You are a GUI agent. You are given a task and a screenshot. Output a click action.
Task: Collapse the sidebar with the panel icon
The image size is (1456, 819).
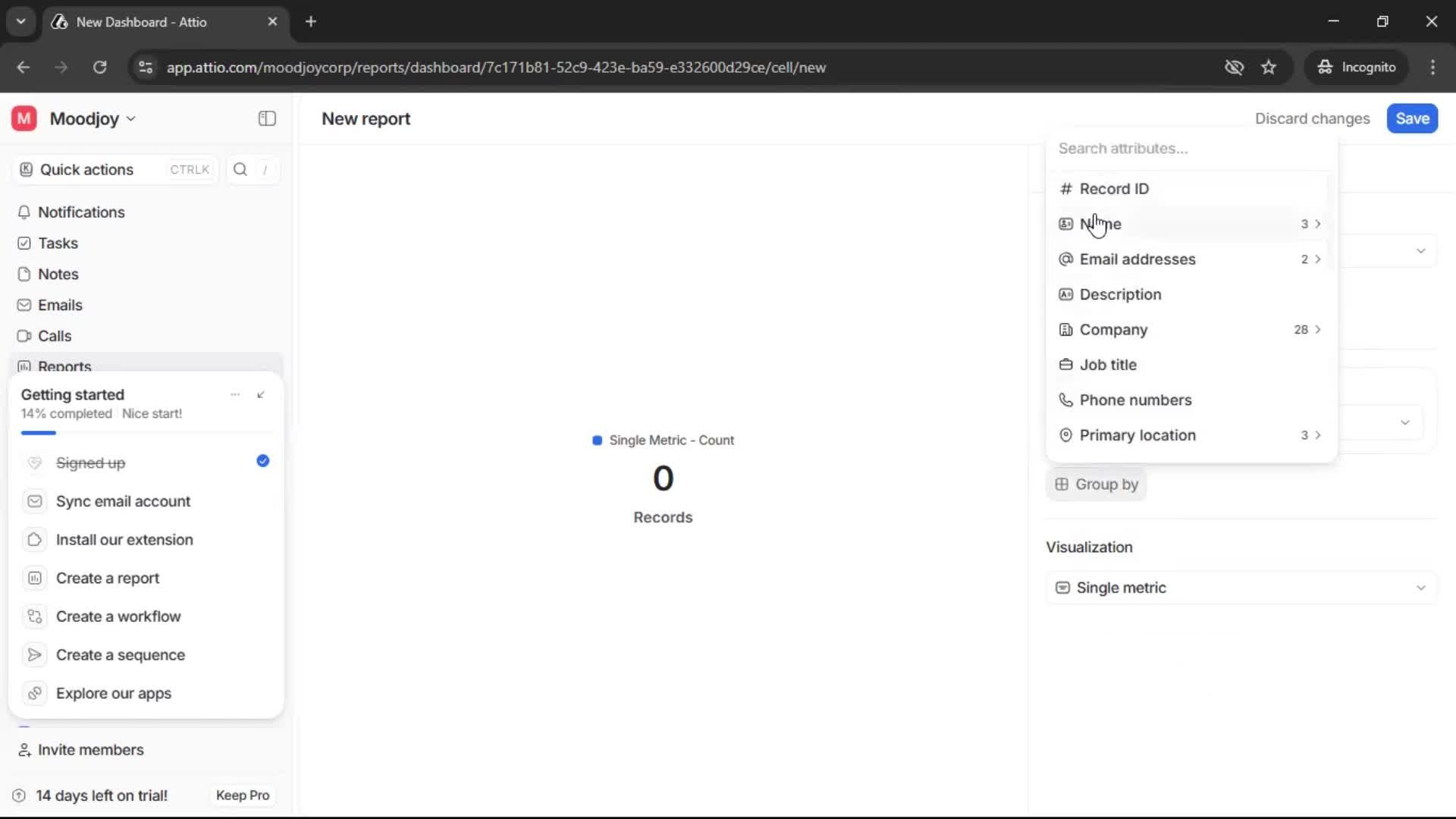[x=266, y=118]
